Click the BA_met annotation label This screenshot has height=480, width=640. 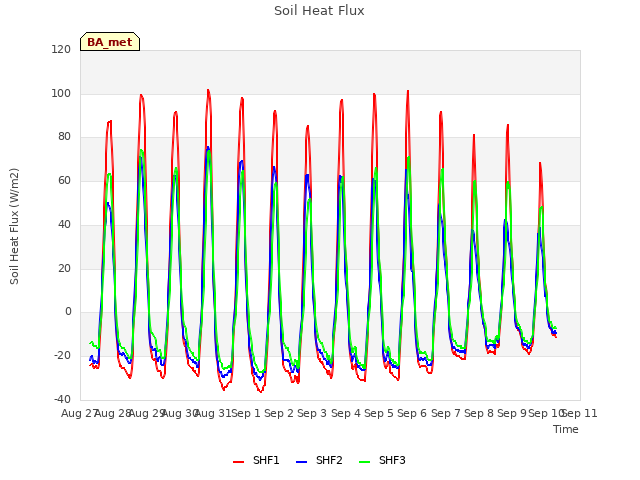110,42
